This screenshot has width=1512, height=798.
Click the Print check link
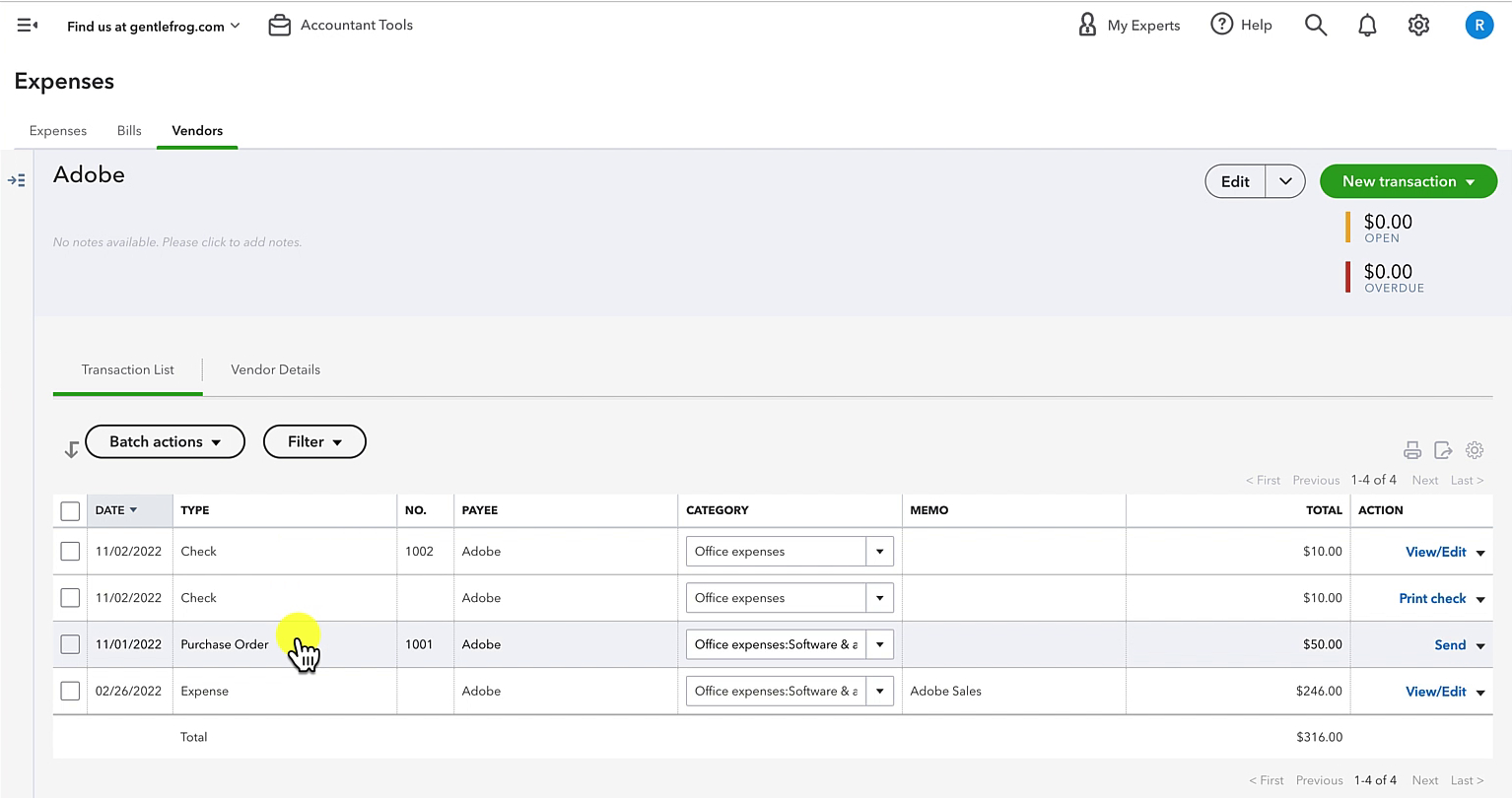coord(1432,598)
